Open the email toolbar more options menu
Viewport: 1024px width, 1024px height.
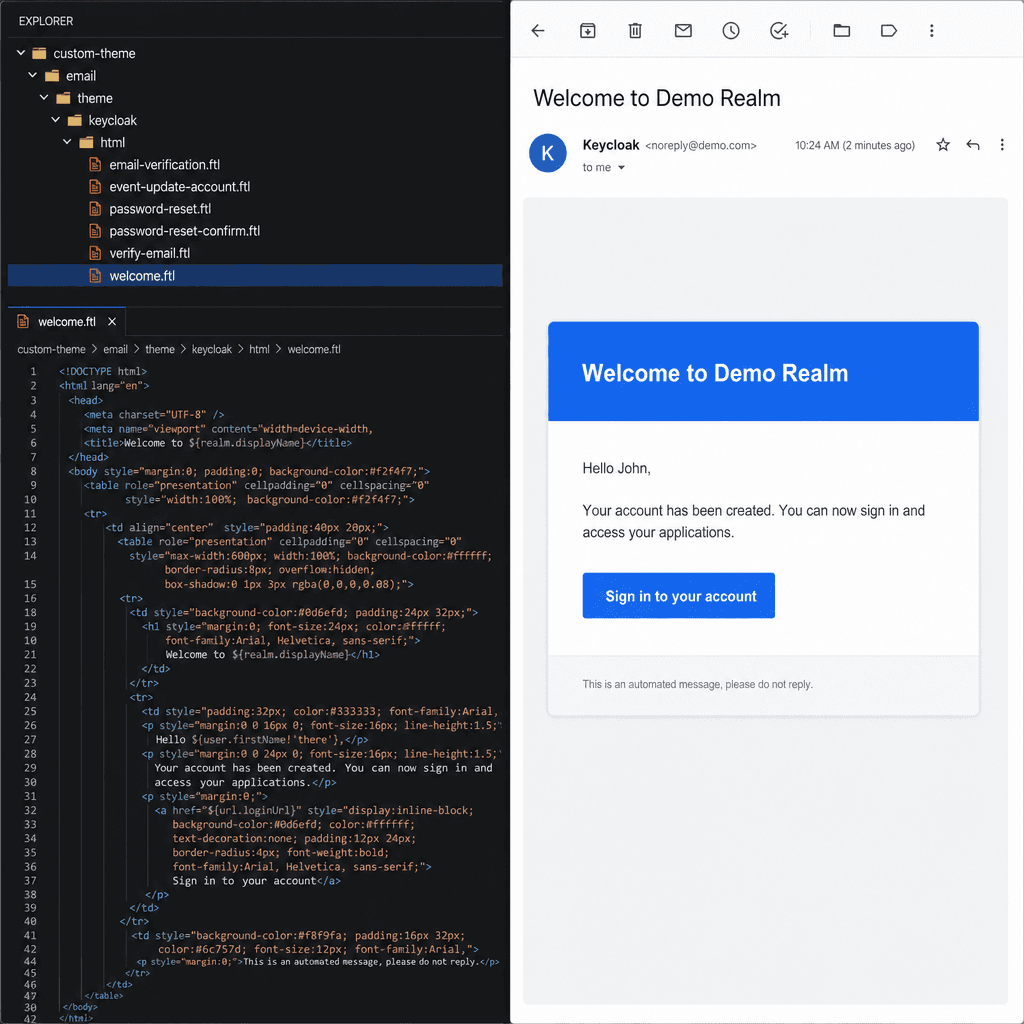pyautogui.click(x=931, y=31)
